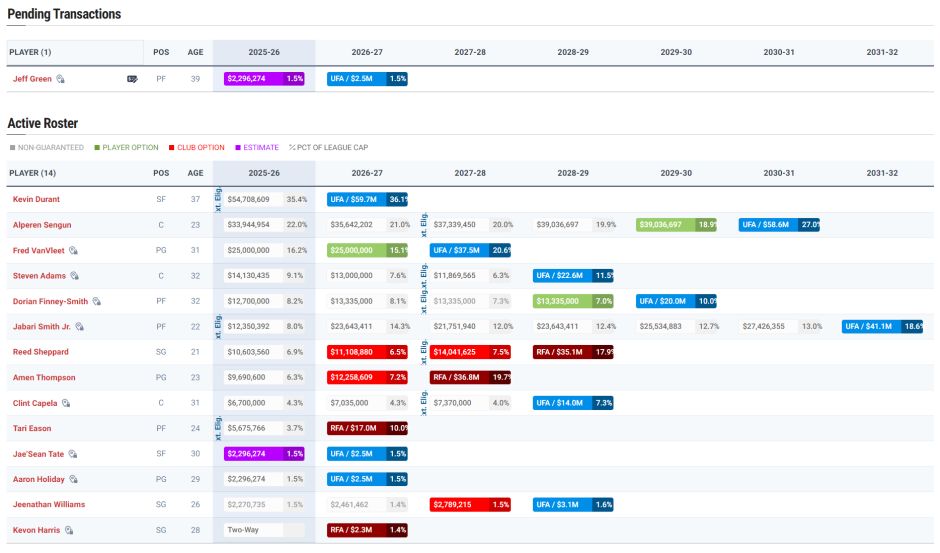The image size is (940, 553).
Task: Select Kevon Harris' Two-Way cell
Action: coord(264,530)
